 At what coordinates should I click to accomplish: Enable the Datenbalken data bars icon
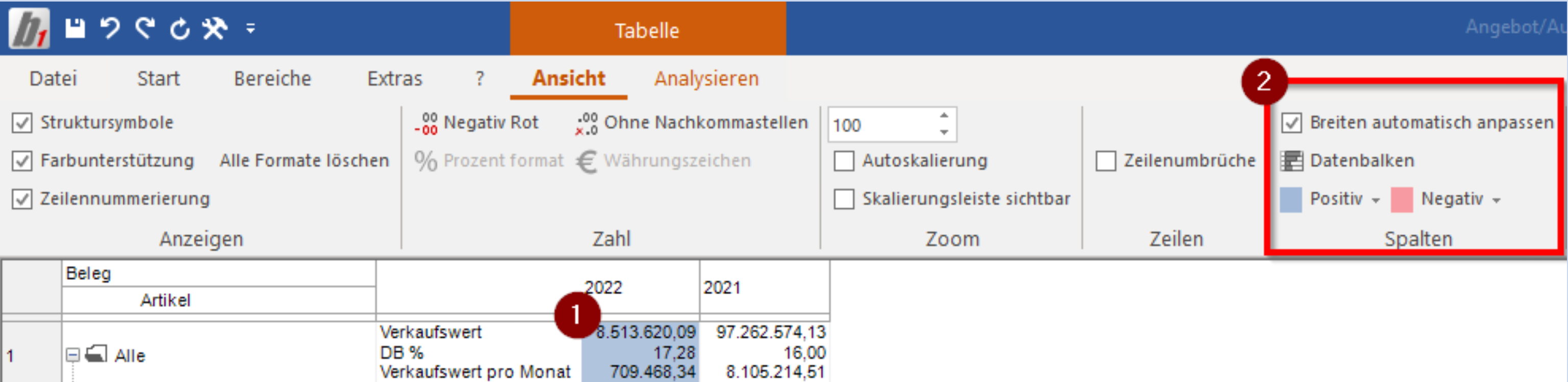[x=1292, y=161]
